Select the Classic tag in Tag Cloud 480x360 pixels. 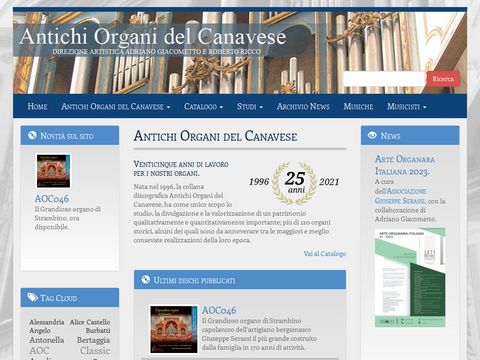point(95,351)
